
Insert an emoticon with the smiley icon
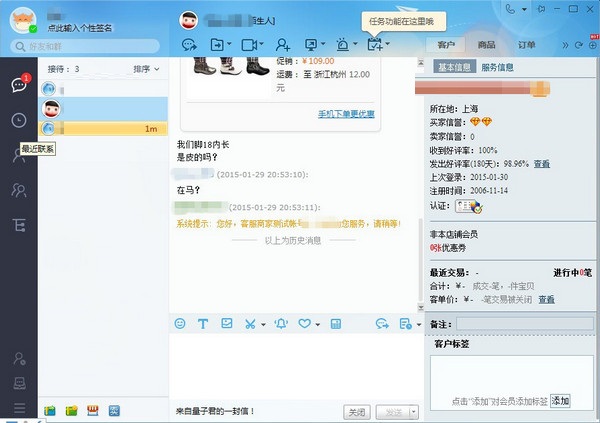pos(180,323)
